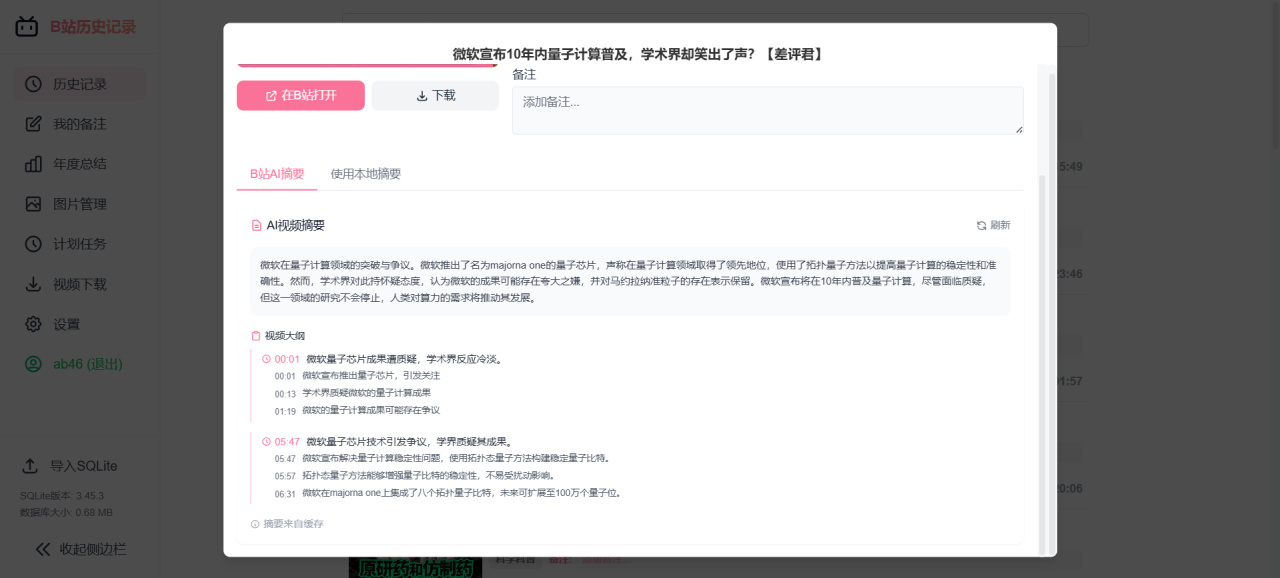Click the download arrow icon in 下载 button

pyautogui.click(x=422, y=96)
